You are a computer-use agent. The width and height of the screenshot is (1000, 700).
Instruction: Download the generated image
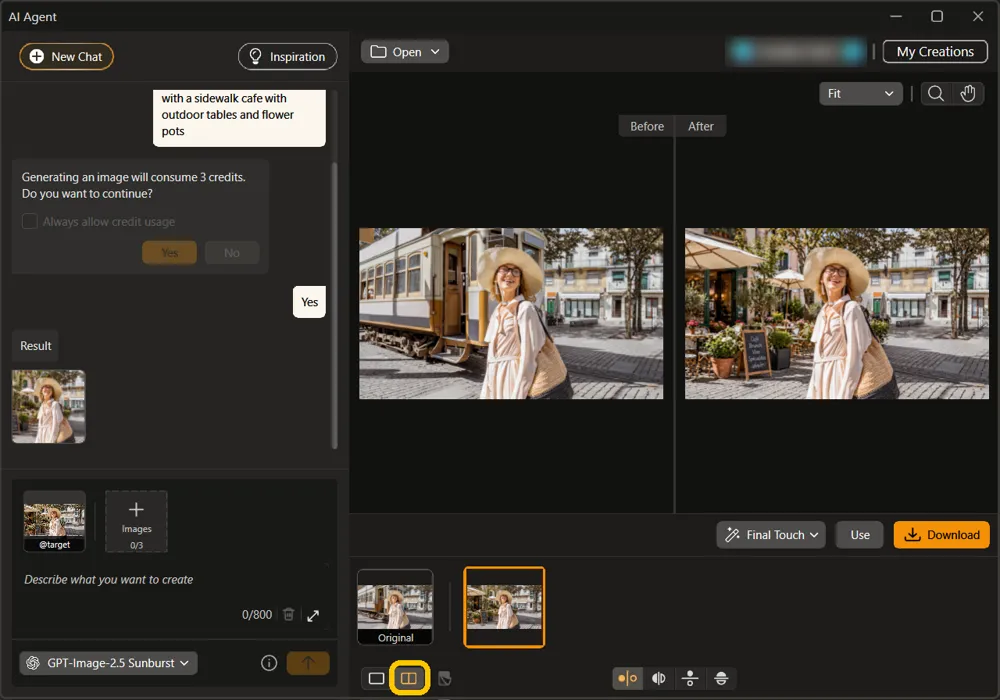(x=941, y=535)
